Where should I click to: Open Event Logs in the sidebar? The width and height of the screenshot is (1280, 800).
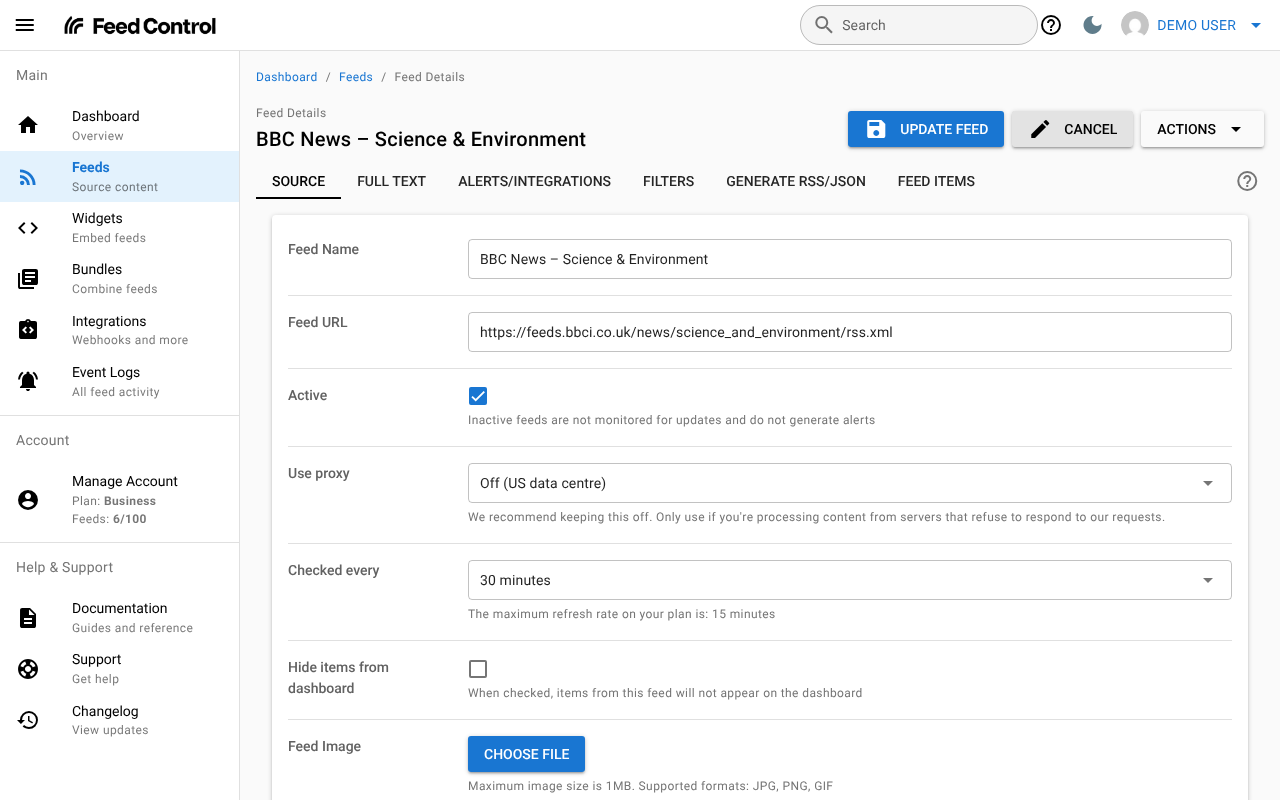point(120,381)
